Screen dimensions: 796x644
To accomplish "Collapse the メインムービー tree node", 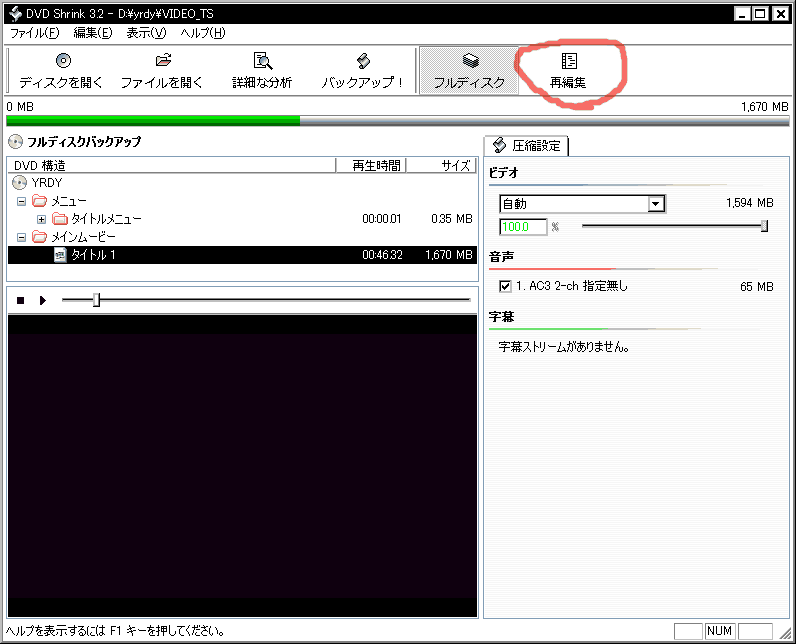I will [x=21, y=237].
